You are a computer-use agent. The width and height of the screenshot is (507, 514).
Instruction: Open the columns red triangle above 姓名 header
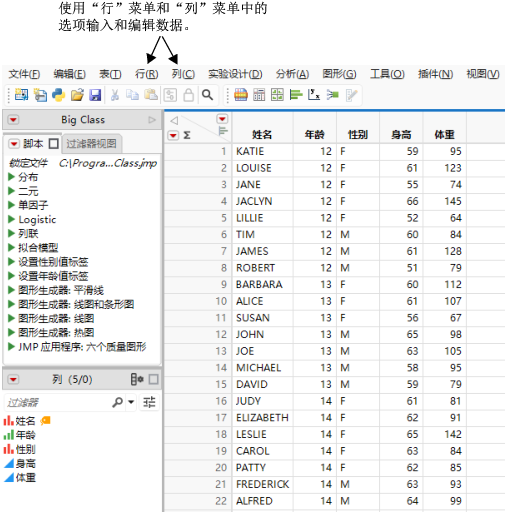[x=222, y=119]
